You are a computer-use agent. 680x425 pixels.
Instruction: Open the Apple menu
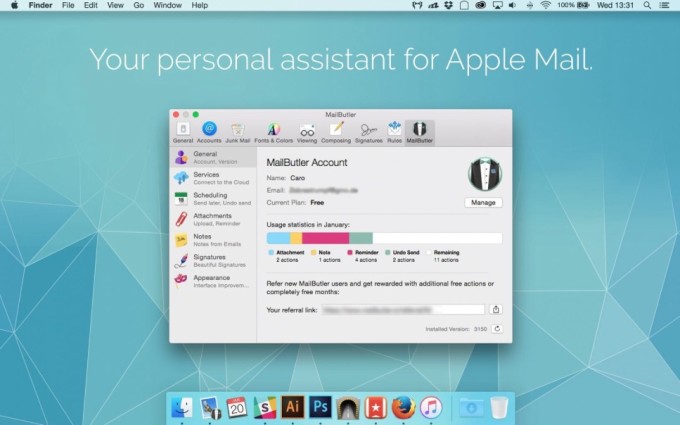(14, 5)
